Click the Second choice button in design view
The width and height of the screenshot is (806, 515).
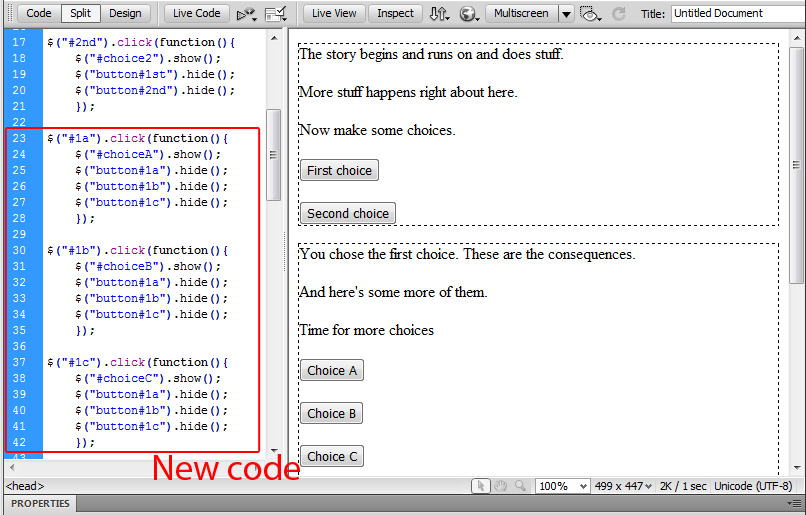point(348,213)
